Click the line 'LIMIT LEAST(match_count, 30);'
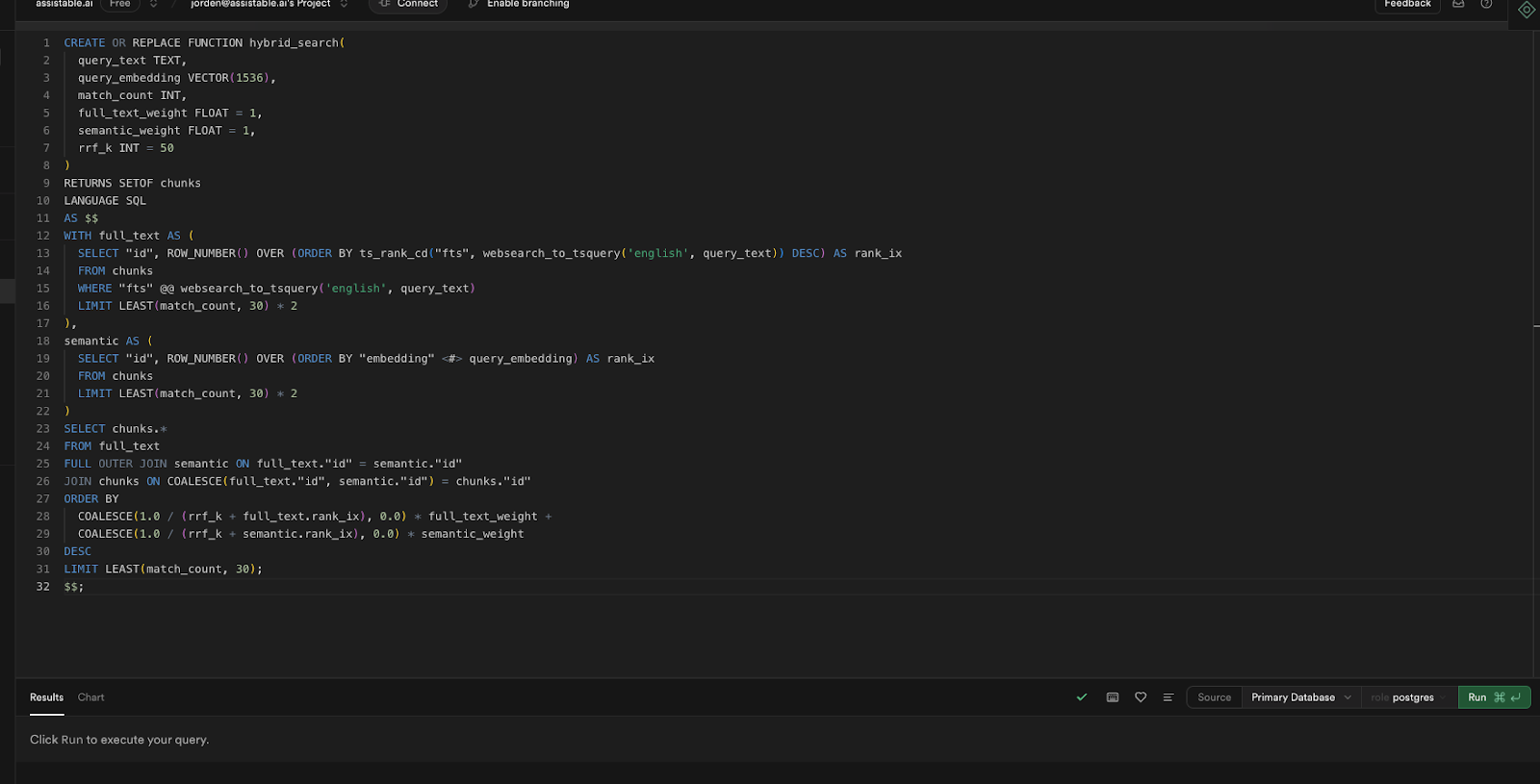The height and width of the screenshot is (784, 1540). (163, 569)
